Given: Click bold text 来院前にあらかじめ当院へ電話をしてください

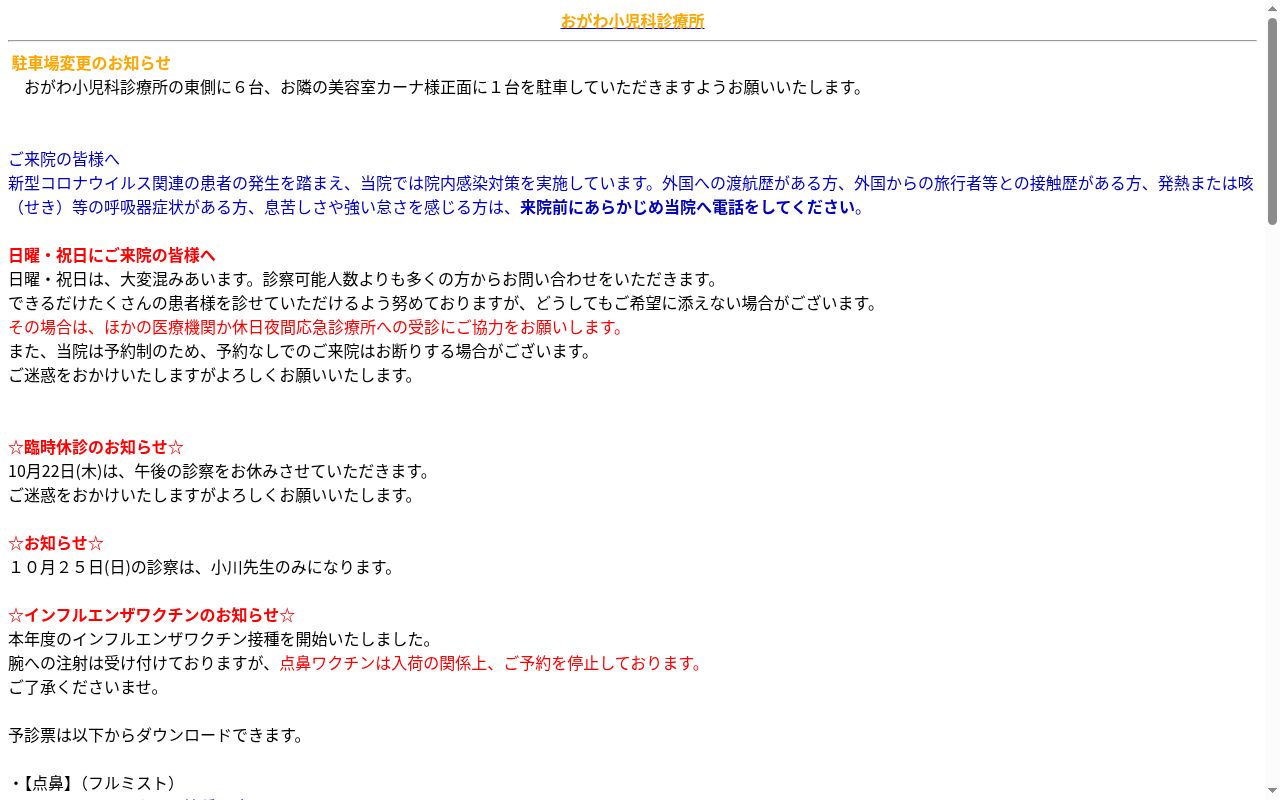Looking at the screenshot, I should pos(688,207).
